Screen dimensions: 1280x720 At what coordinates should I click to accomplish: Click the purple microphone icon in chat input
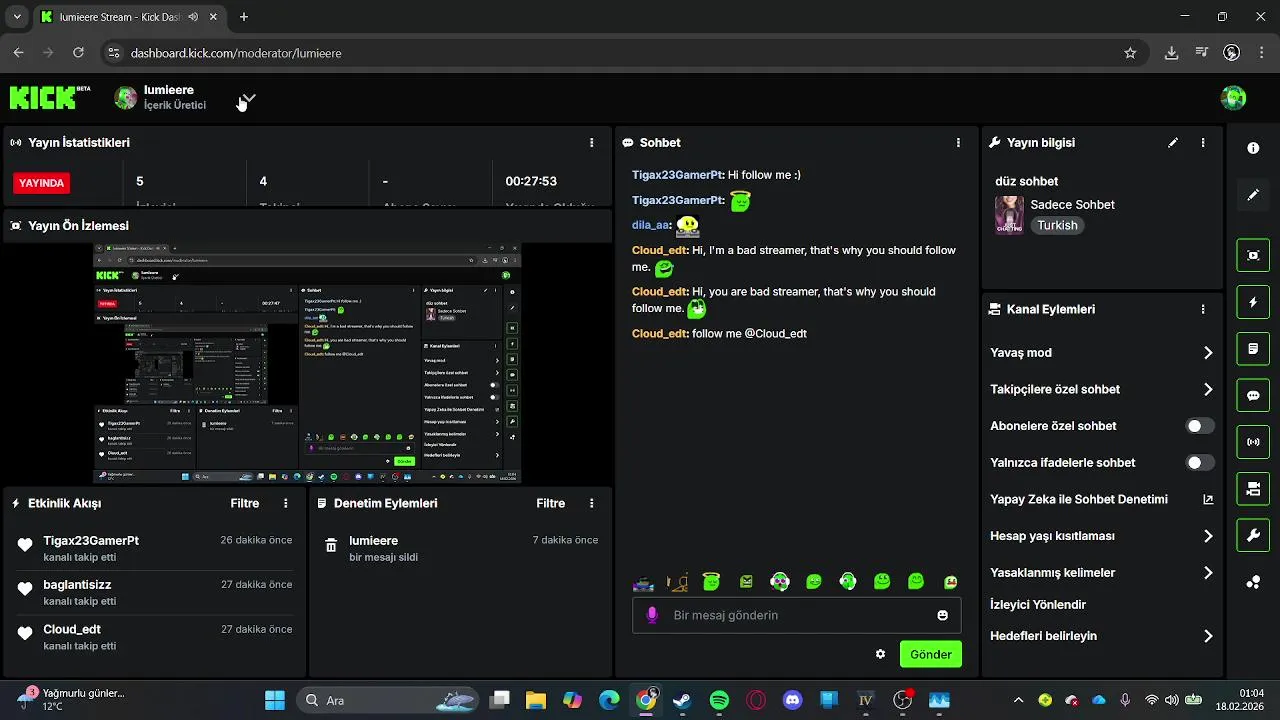(652, 615)
